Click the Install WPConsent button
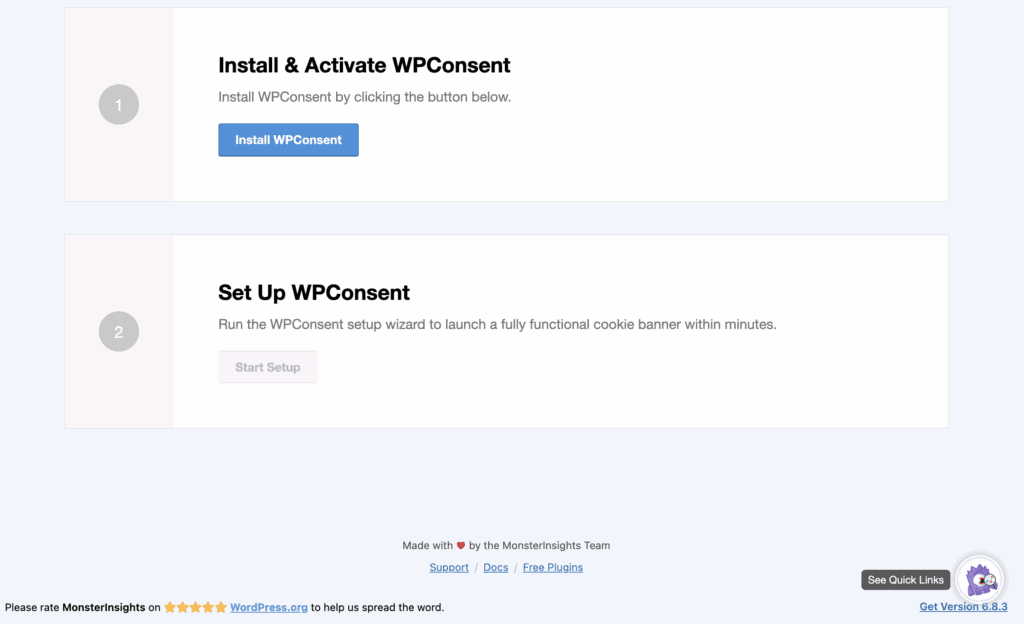 288,140
